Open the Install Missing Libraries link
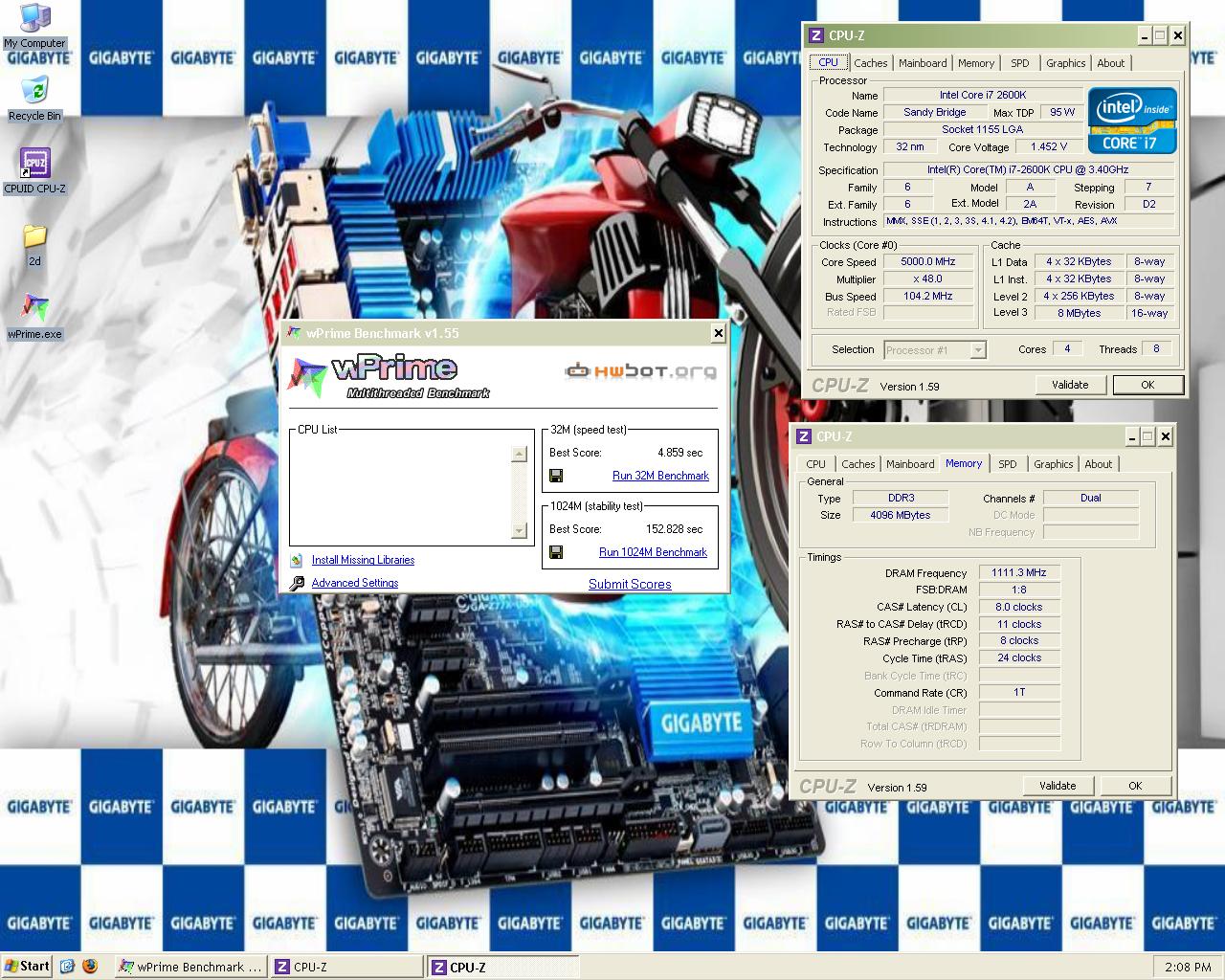This screenshot has width=1225, height=980. (363, 560)
